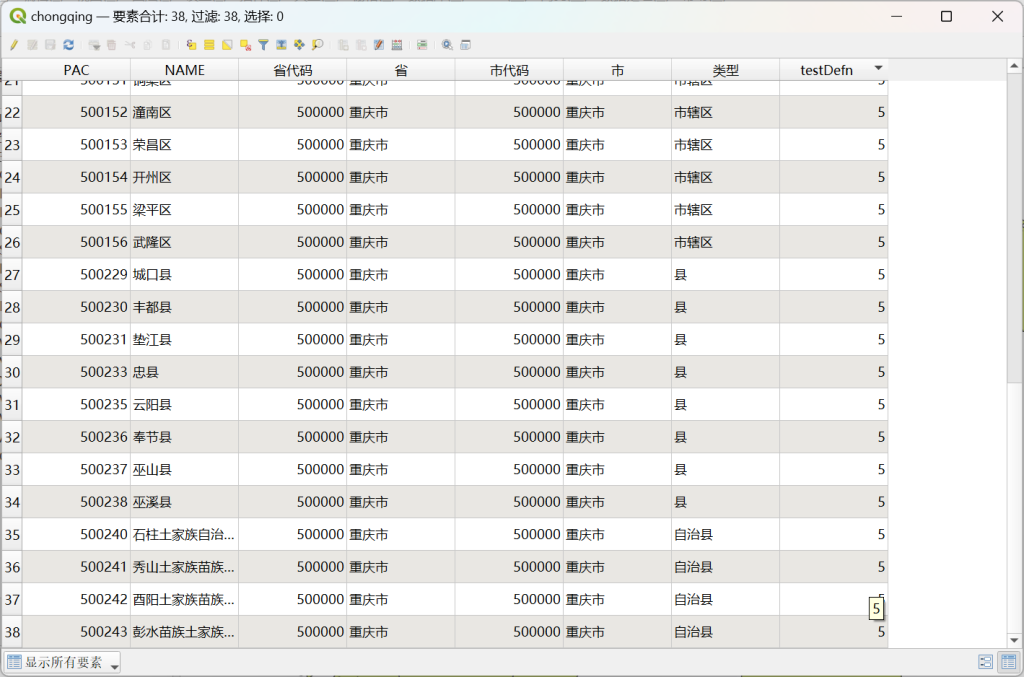Click the 城口县 name cell
The height and width of the screenshot is (677, 1024).
pos(185,275)
